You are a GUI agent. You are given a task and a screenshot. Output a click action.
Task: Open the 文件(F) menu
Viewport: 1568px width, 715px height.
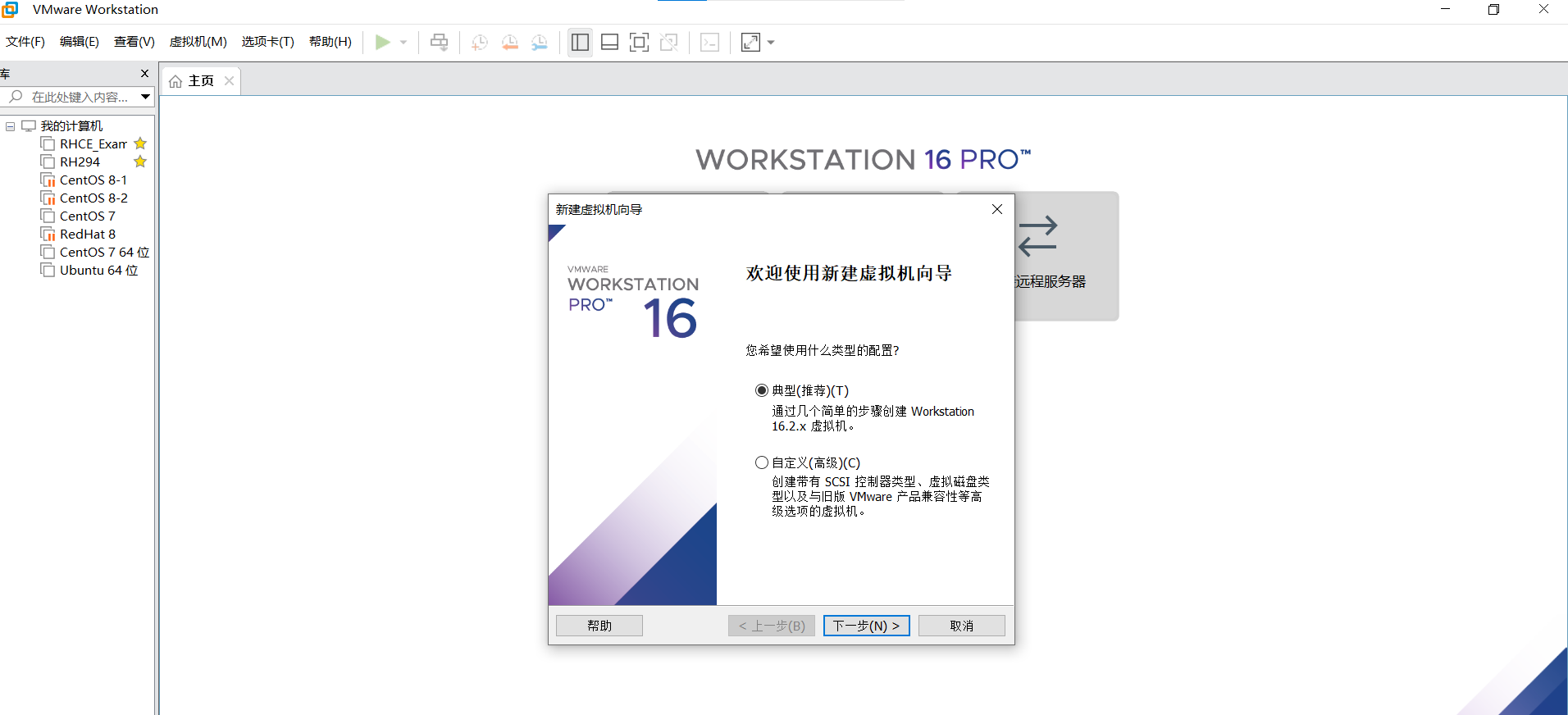pos(25,42)
